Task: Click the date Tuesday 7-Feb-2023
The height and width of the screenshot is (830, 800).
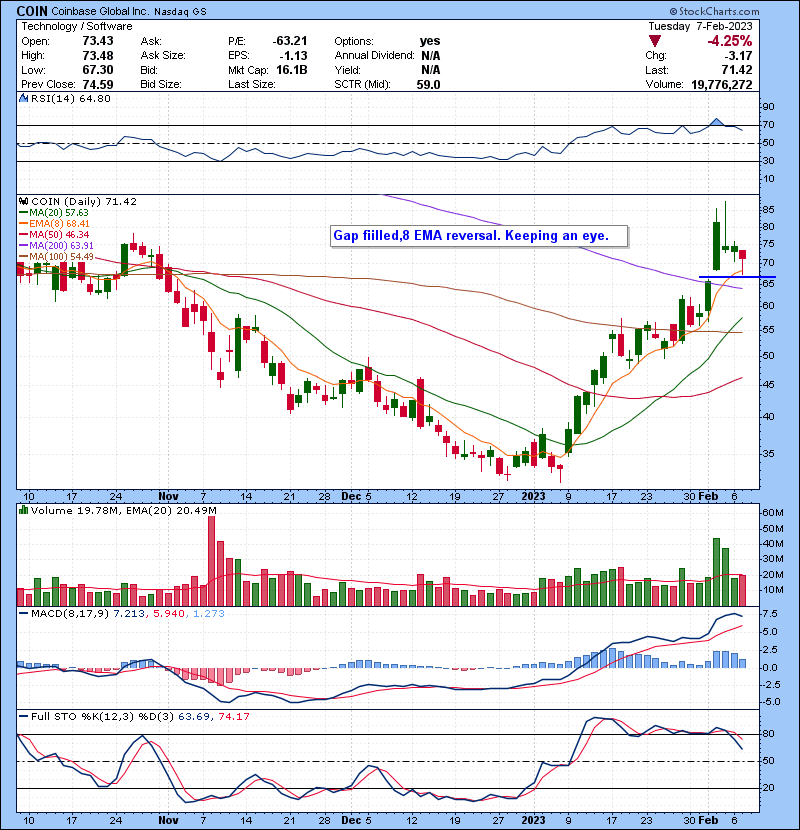Action: [x=700, y=26]
